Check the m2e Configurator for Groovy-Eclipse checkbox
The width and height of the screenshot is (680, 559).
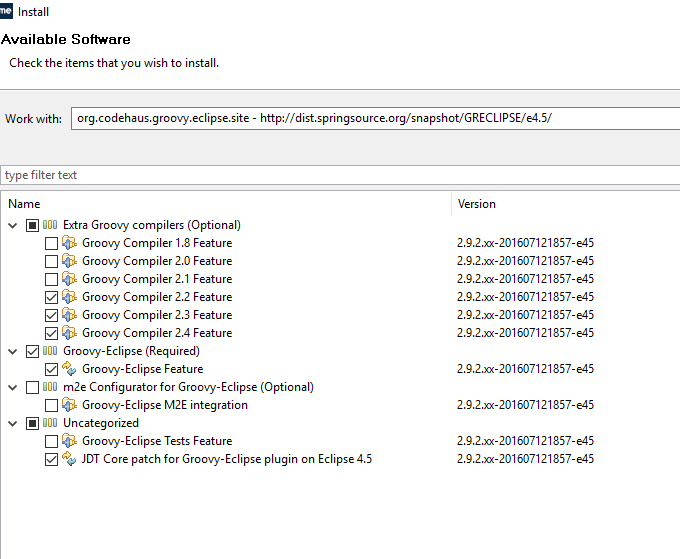click(x=32, y=387)
